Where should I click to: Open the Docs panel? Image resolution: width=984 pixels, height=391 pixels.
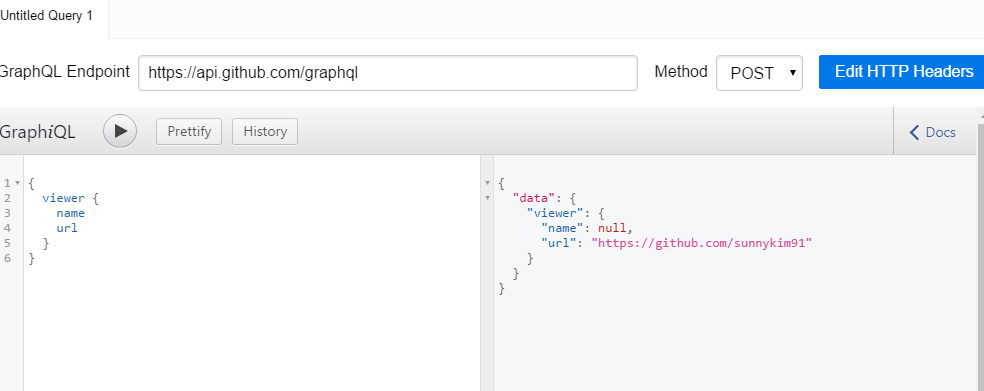point(933,132)
